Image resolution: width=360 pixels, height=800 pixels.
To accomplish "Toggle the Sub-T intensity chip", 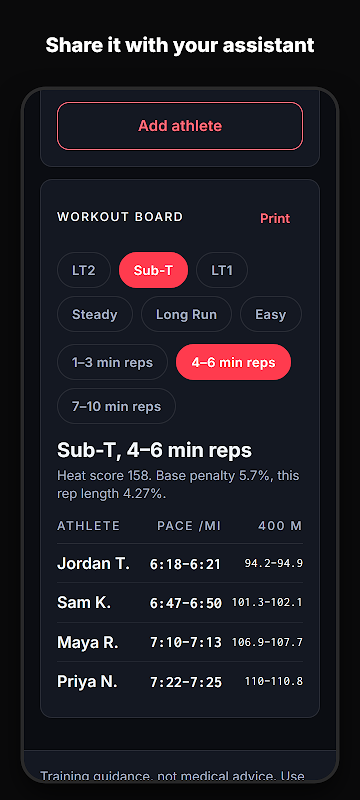I will click(153, 270).
